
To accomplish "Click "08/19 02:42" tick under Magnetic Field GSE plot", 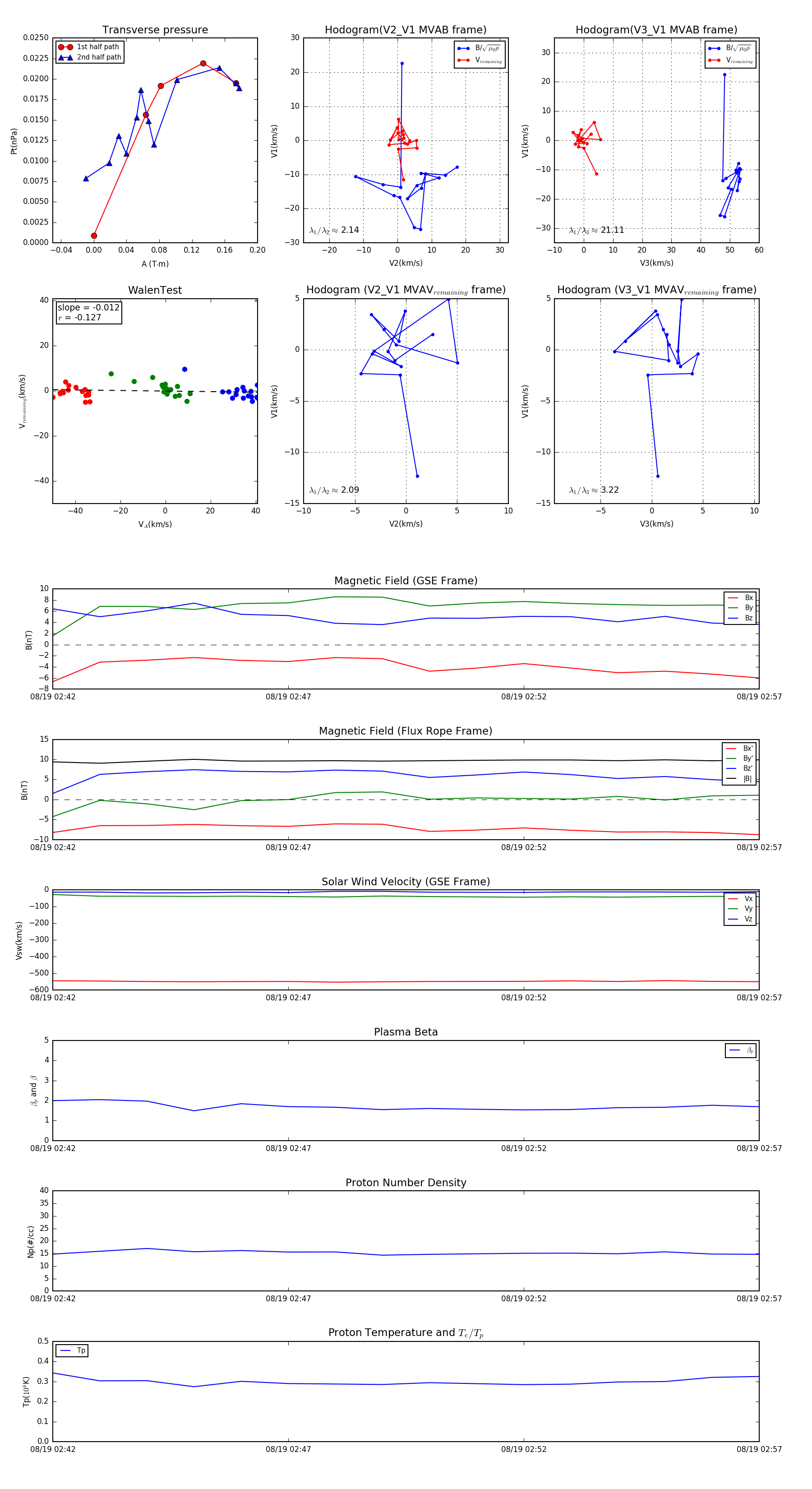I will pyautogui.click(x=53, y=697).
